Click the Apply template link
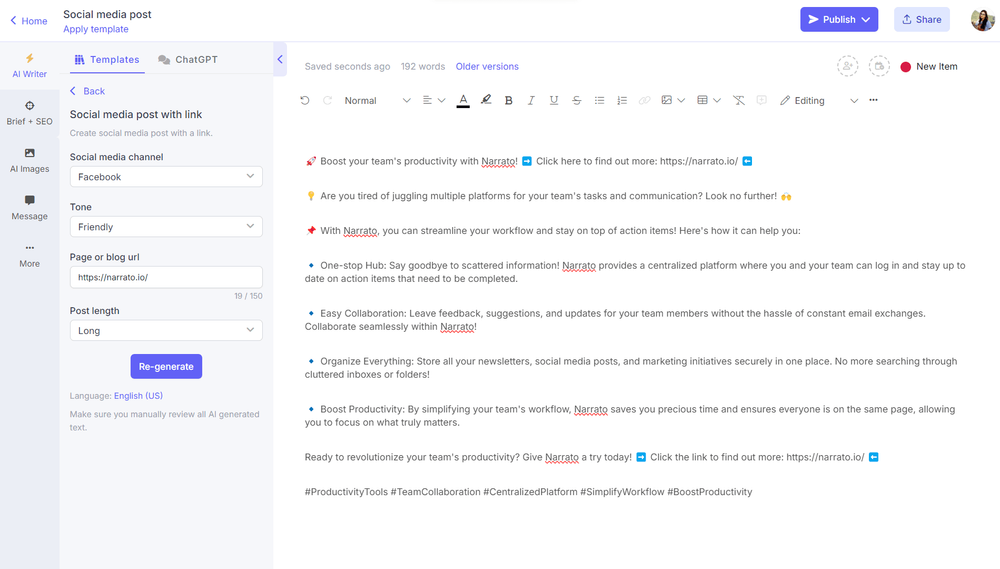1000x569 pixels. coord(96,29)
